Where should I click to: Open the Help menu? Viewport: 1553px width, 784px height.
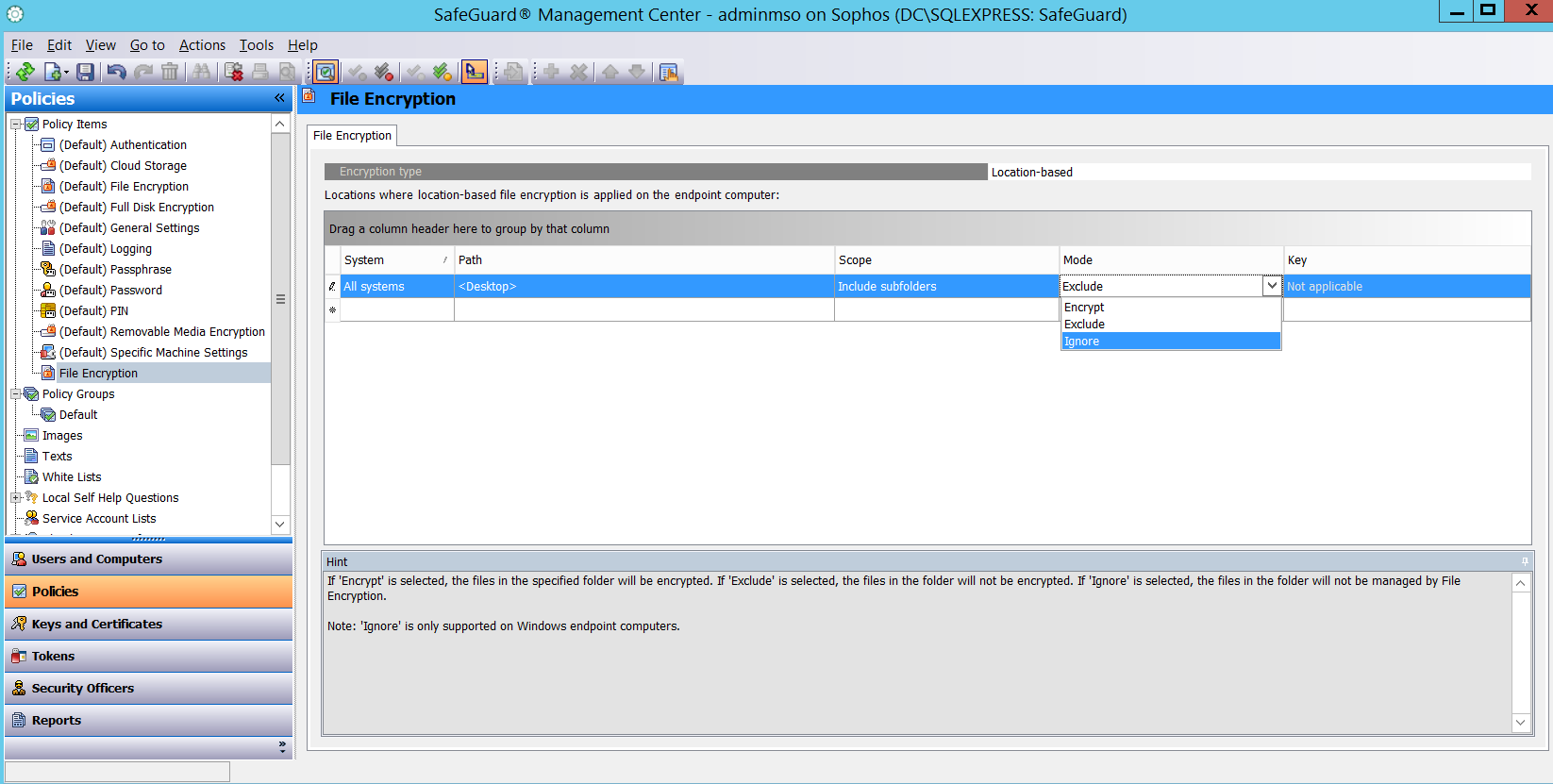point(303,45)
